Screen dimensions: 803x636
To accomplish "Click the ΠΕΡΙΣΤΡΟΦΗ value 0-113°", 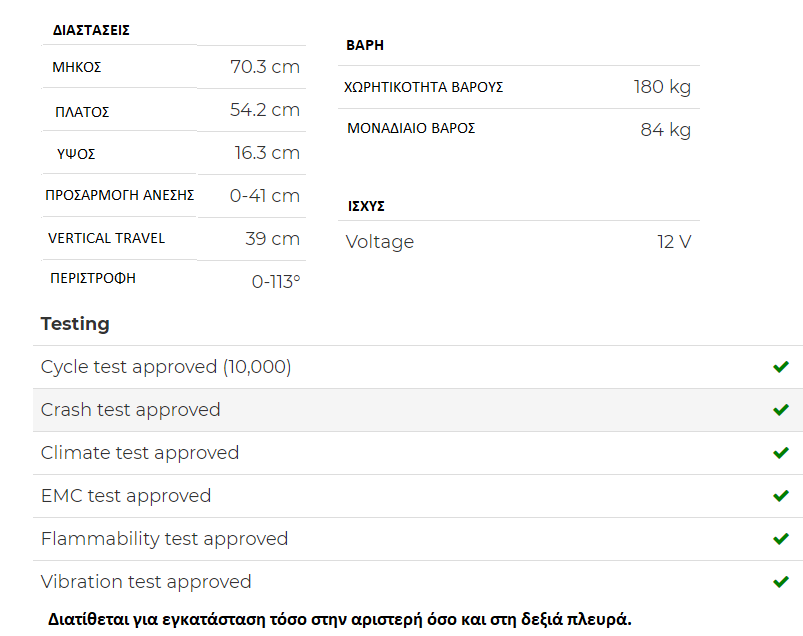I will [276, 282].
